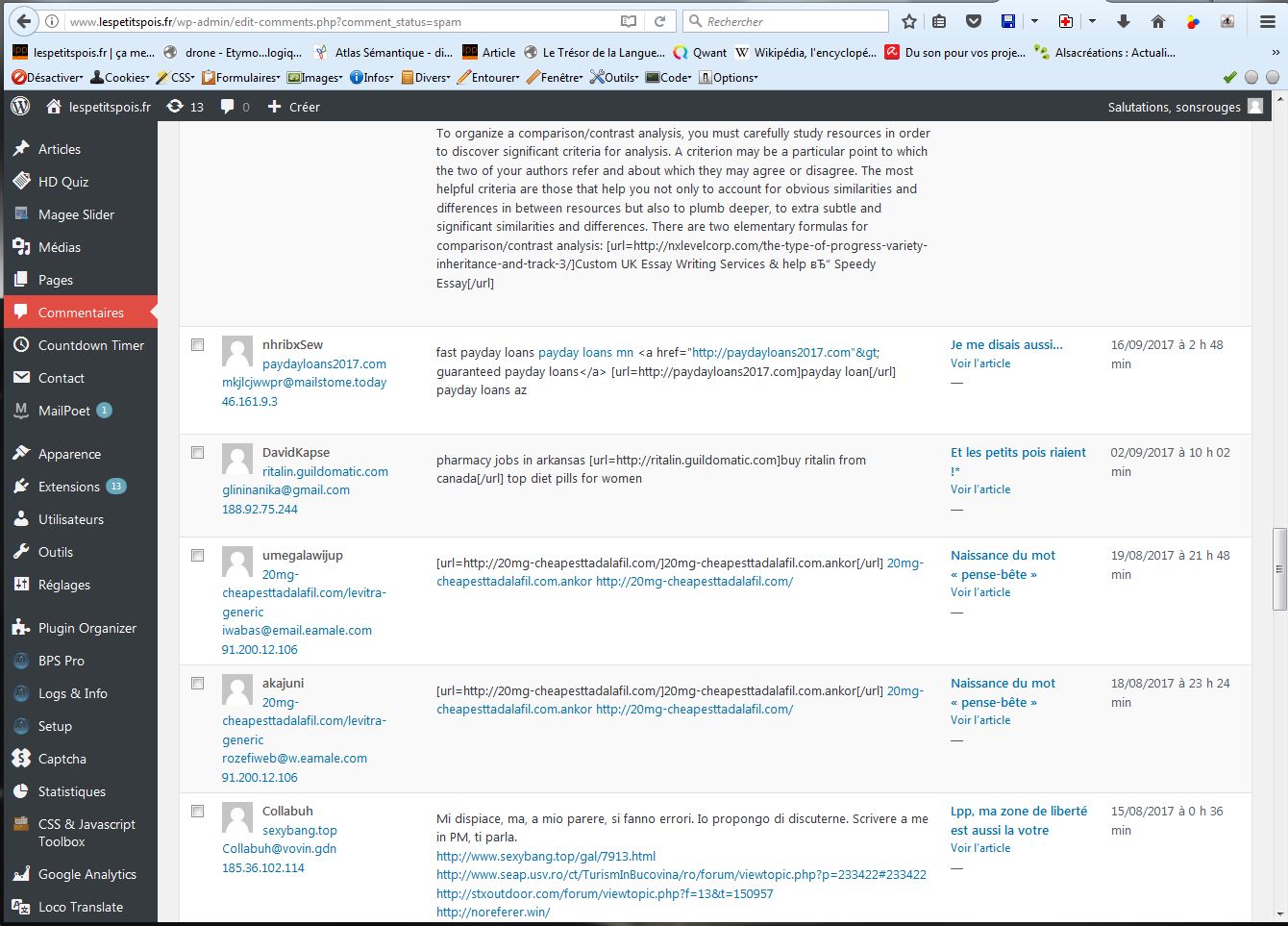The width and height of the screenshot is (1288, 926).
Task: Open the updates icon showing 13
Action: tap(185, 107)
